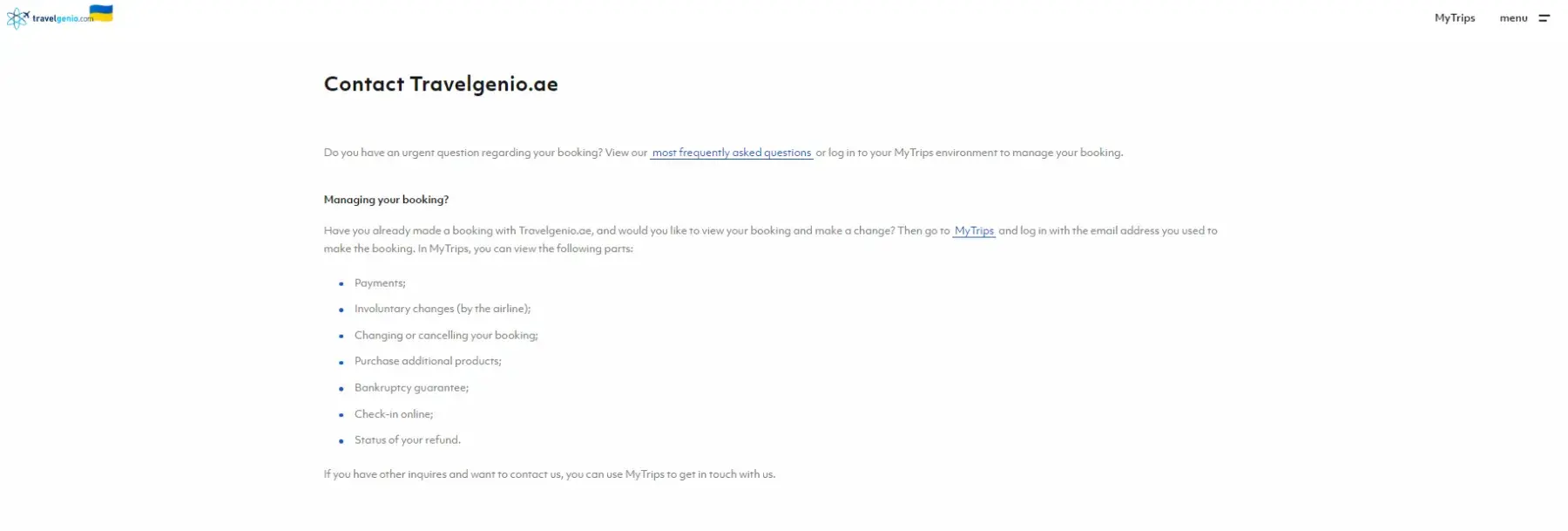
Task: Click Changing or cancelling your booking item
Action: pos(446,336)
